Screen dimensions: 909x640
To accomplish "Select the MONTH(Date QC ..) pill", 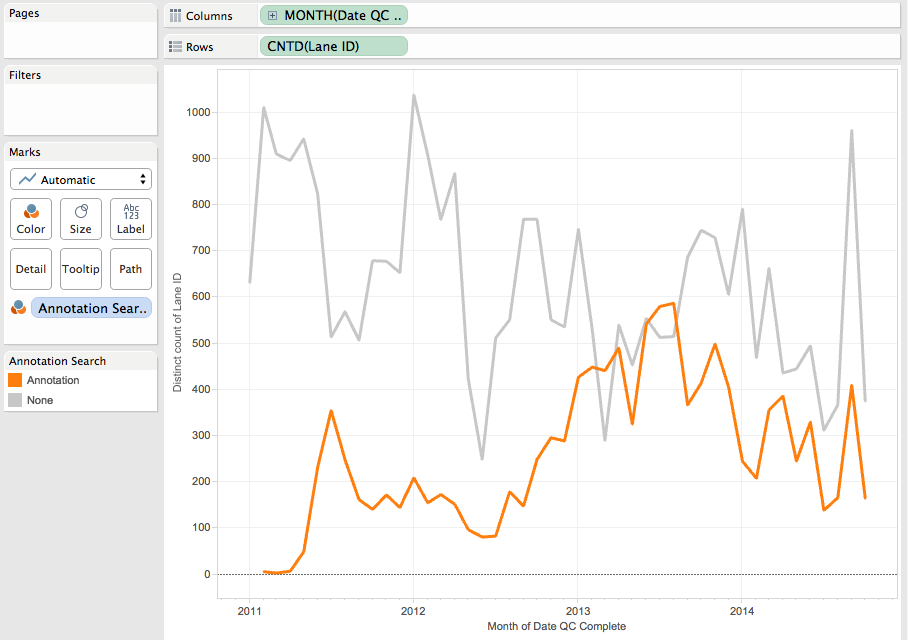I will click(334, 16).
